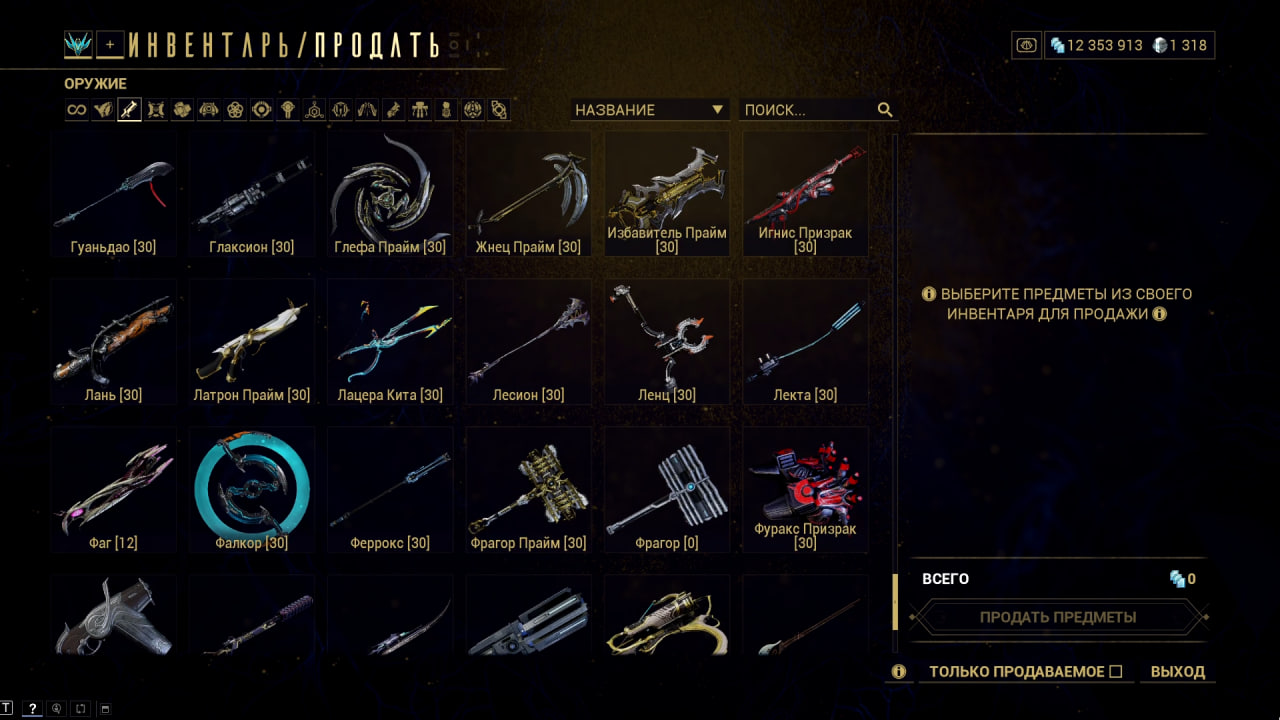Screen dimensions: 1280x720
Task: Enable the Только продаваемое checkbox
Action: (1116, 672)
